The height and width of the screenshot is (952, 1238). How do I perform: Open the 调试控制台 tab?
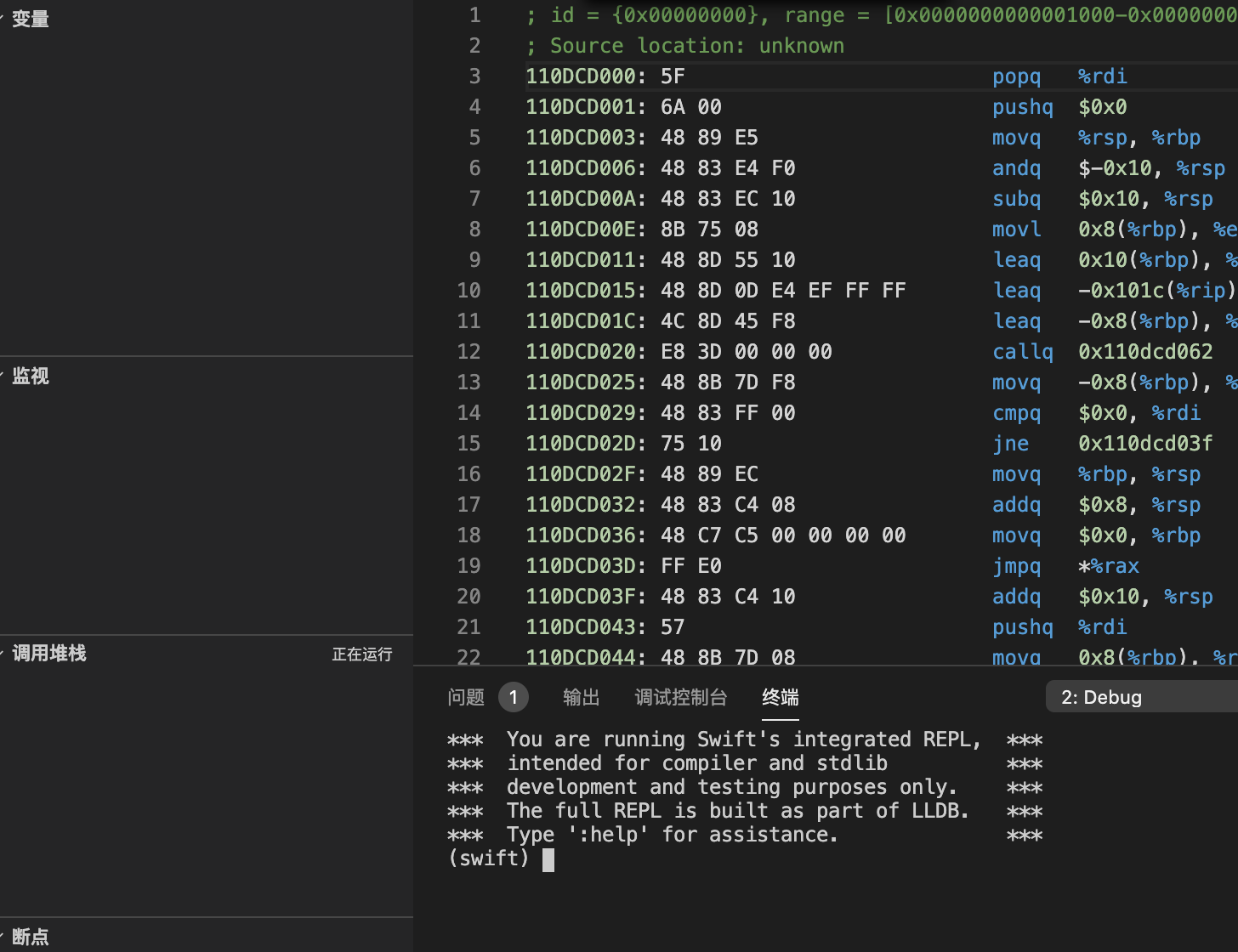681,697
